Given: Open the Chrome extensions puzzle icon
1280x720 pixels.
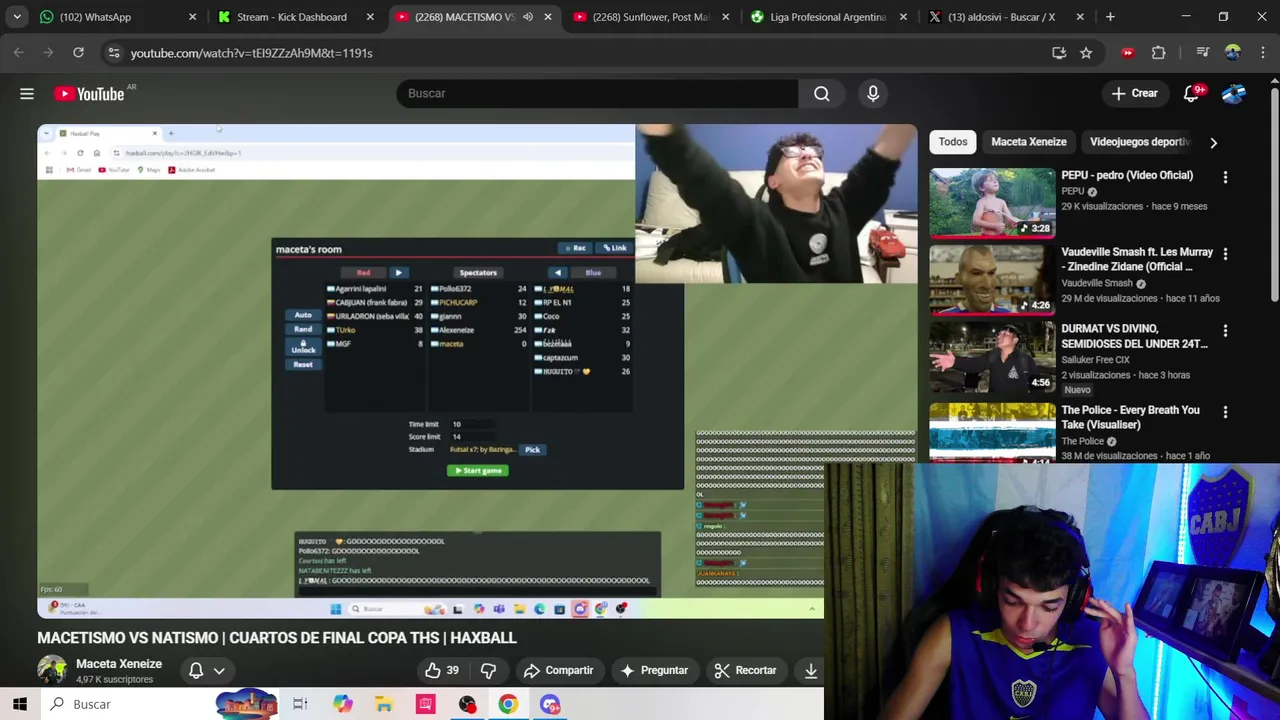Looking at the screenshot, I should (x=1159, y=53).
